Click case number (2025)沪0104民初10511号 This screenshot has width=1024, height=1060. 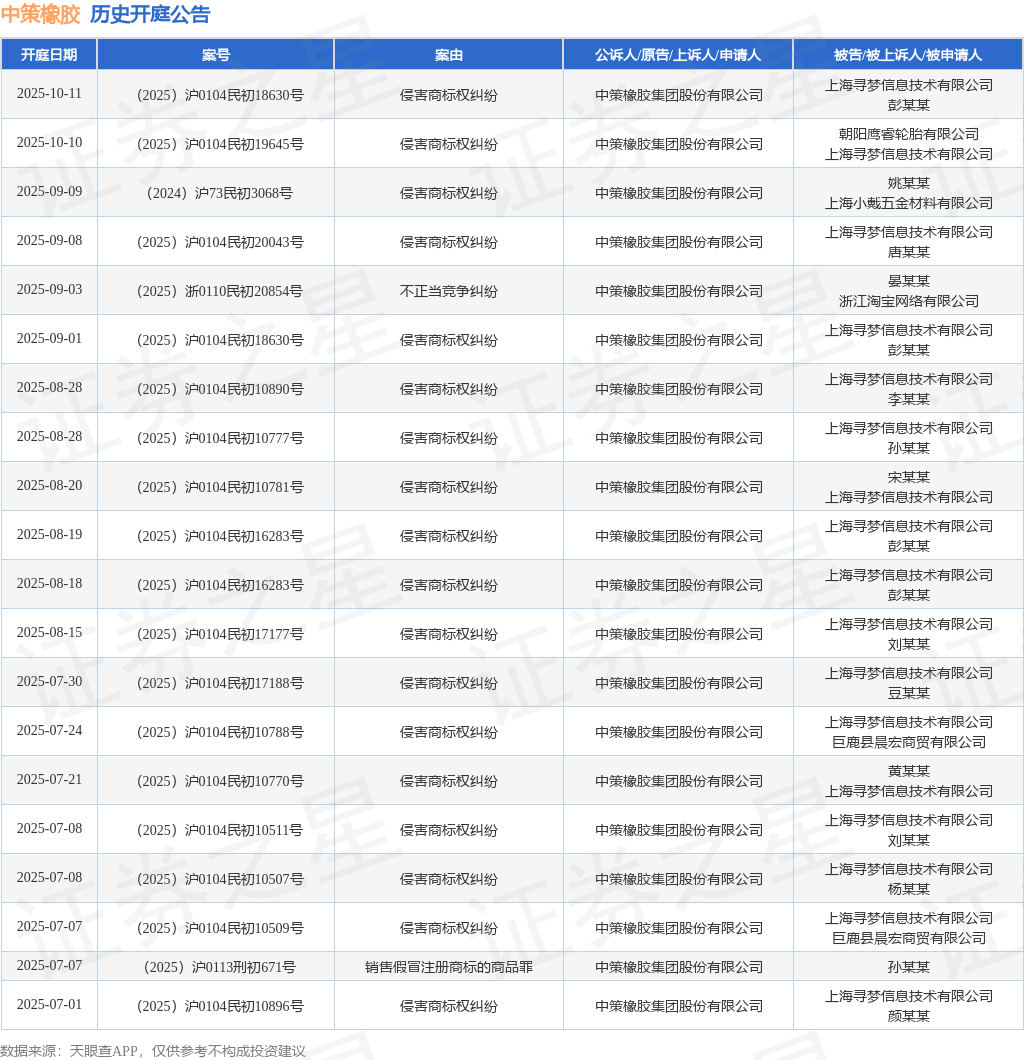click(x=220, y=830)
